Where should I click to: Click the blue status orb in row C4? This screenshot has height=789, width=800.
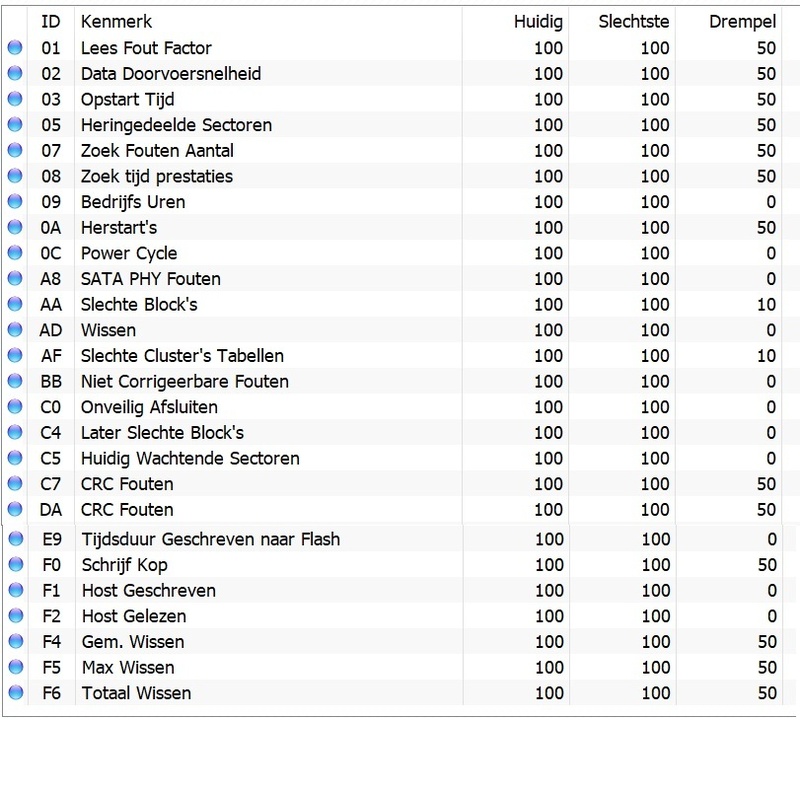[x=15, y=432]
